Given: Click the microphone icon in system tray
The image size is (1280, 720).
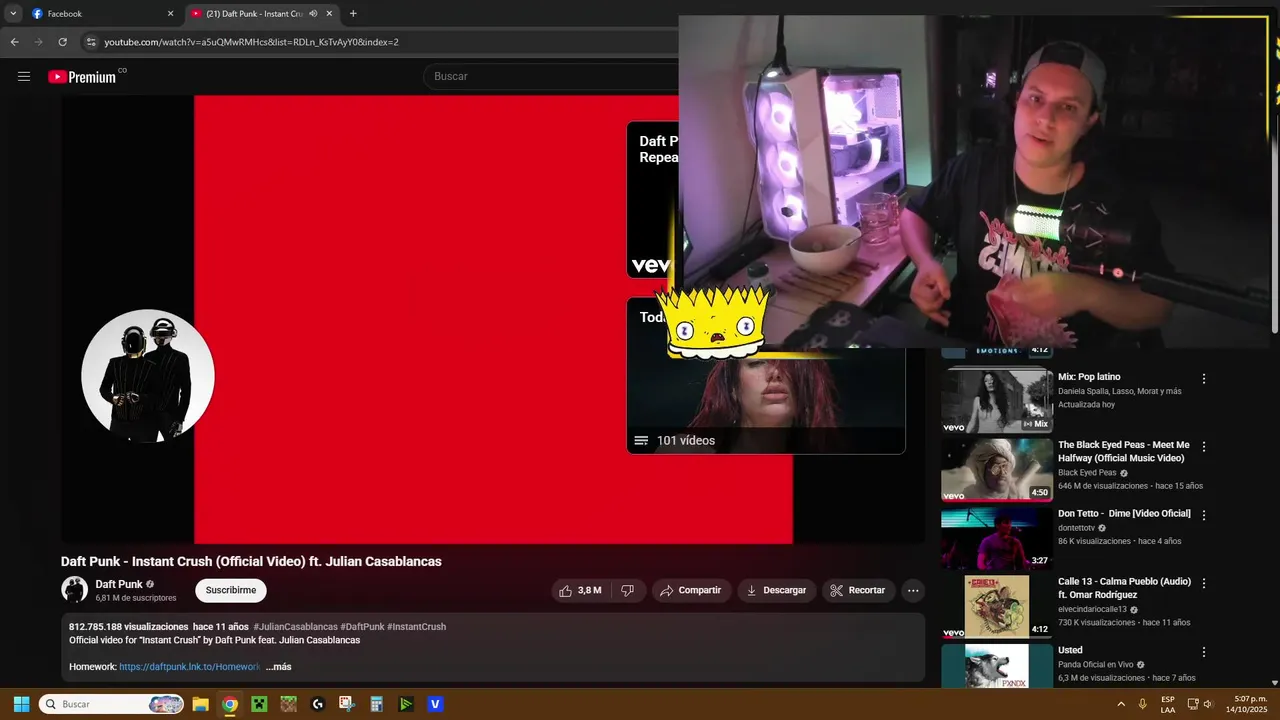Looking at the screenshot, I should [x=1142, y=704].
